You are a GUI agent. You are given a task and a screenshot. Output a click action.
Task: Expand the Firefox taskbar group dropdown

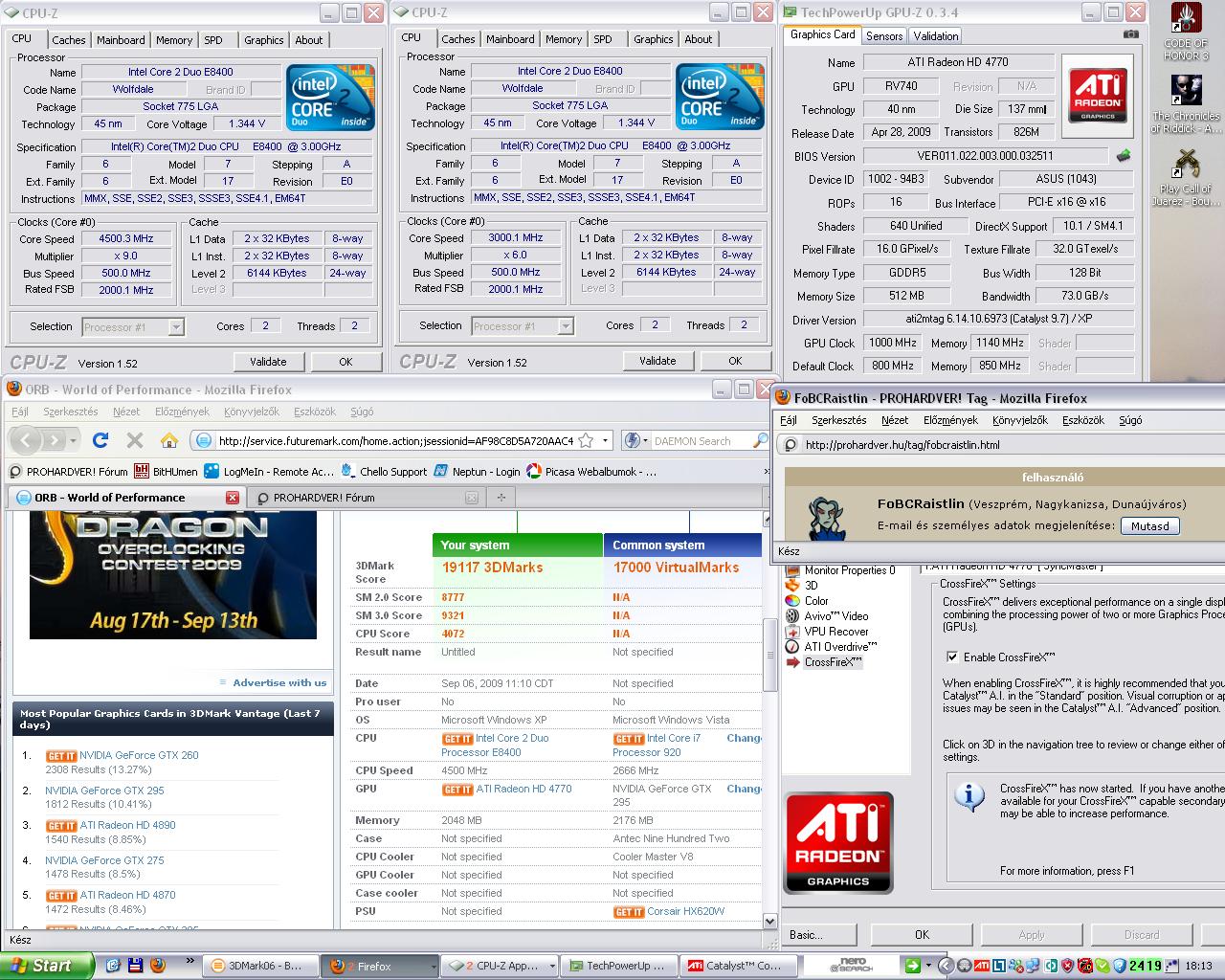pos(432,967)
